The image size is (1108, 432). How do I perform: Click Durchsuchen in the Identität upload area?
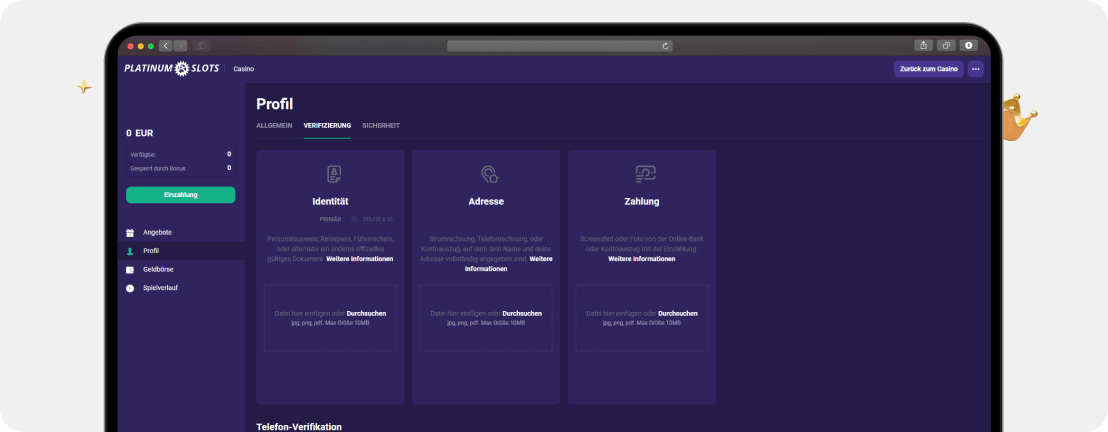[366, 313]
